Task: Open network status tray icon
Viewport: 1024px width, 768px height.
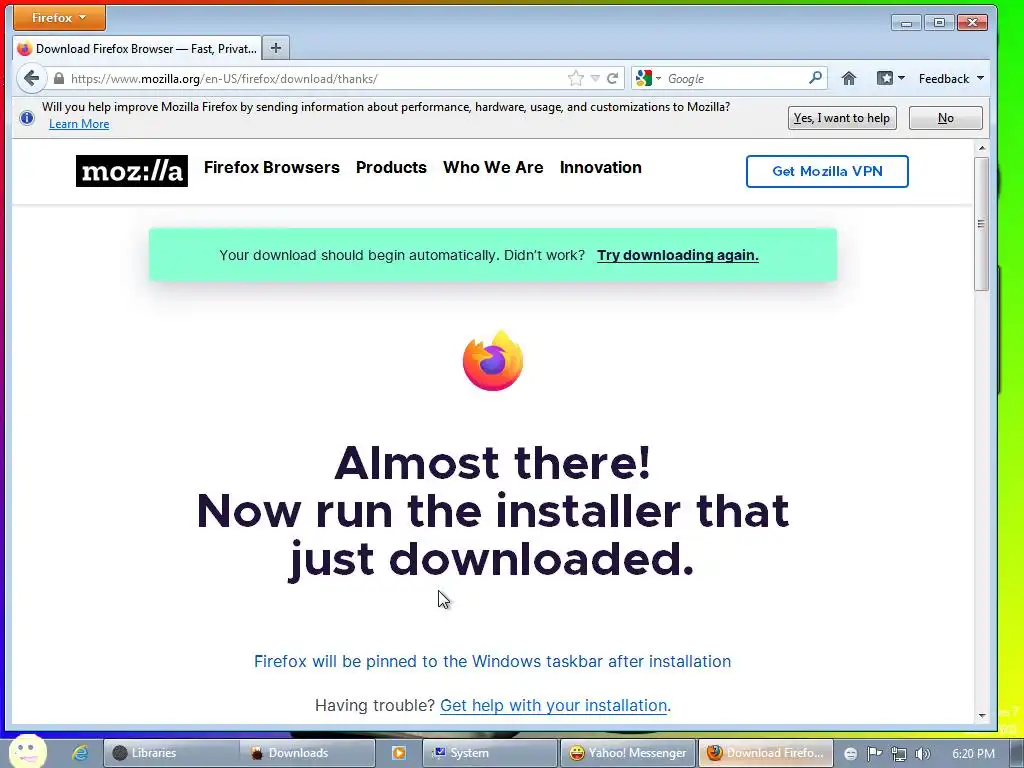Action: (899, 754)
